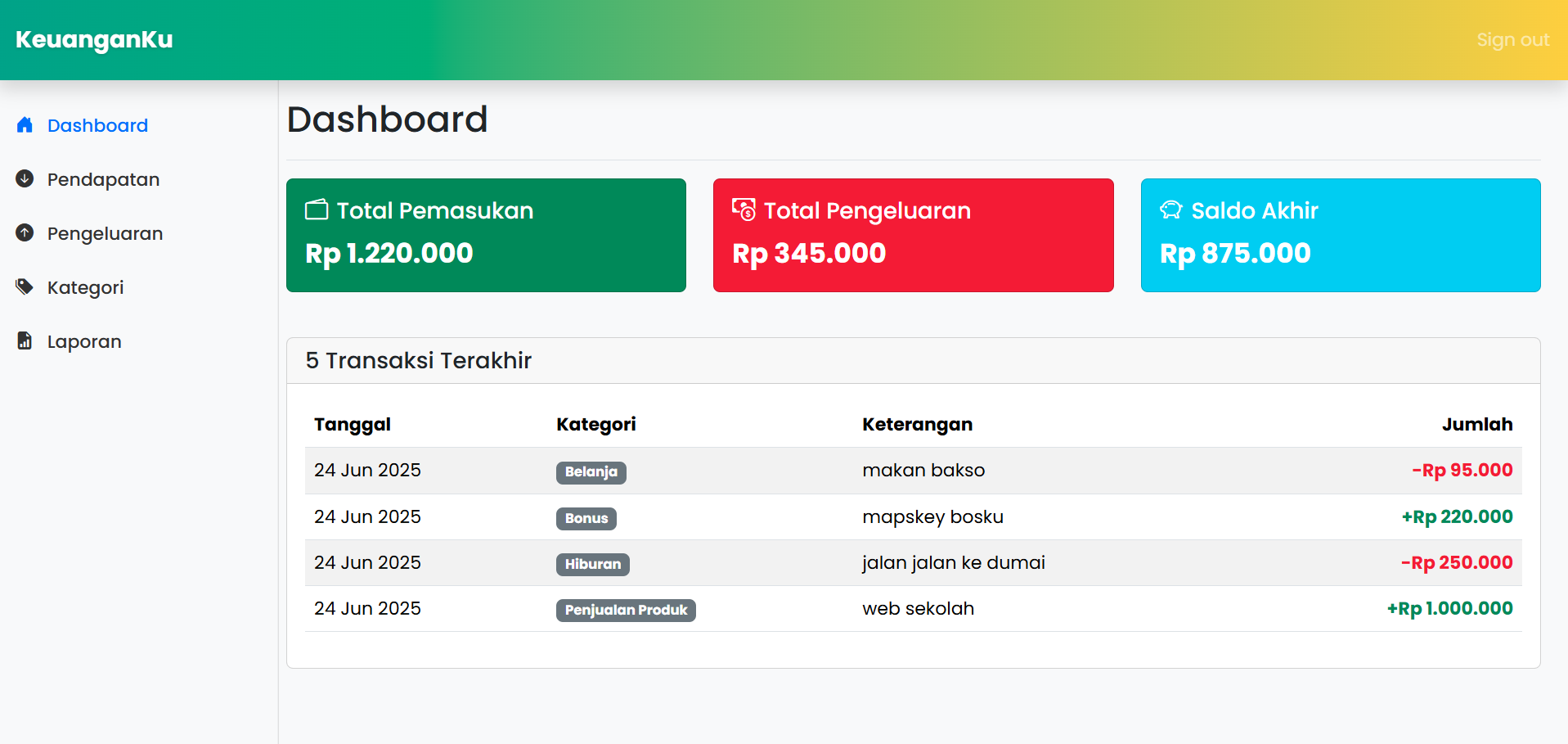Click the date in makan bakso row
Screen dimensions: 1568x744
click(367, 470)
